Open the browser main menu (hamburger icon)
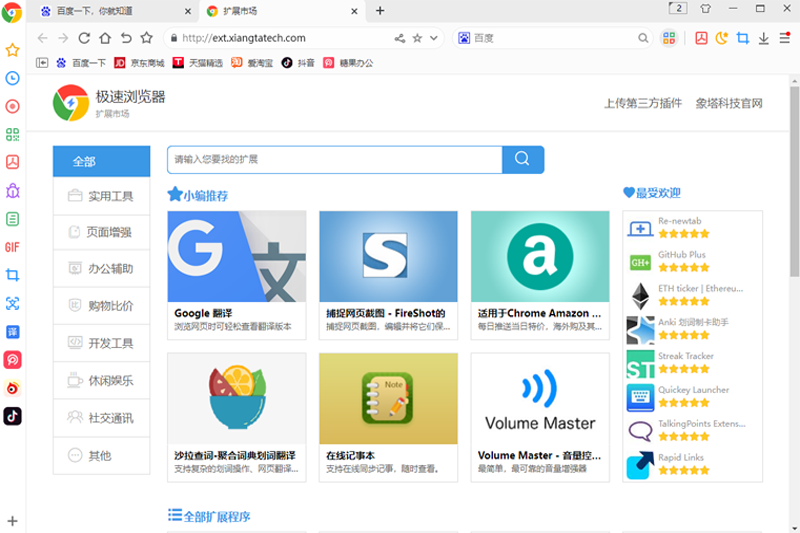 tap(784, 38)
